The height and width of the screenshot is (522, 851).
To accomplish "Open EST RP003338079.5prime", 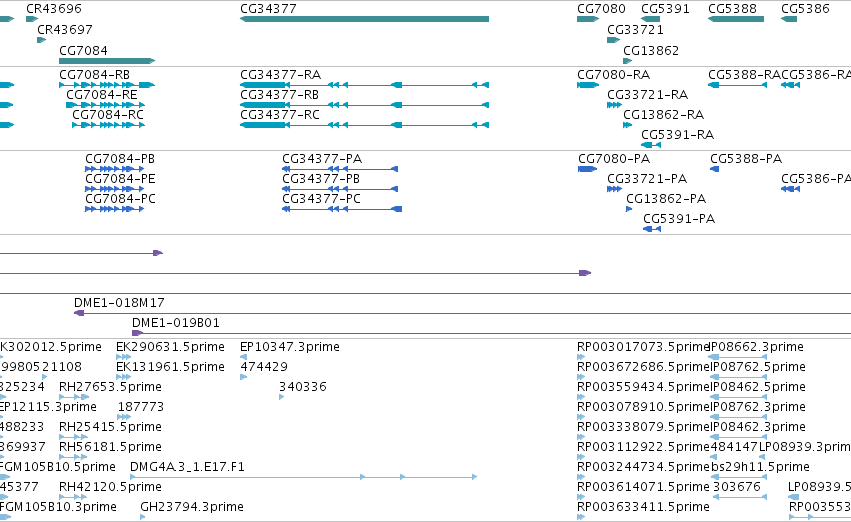I will point(643,426).
